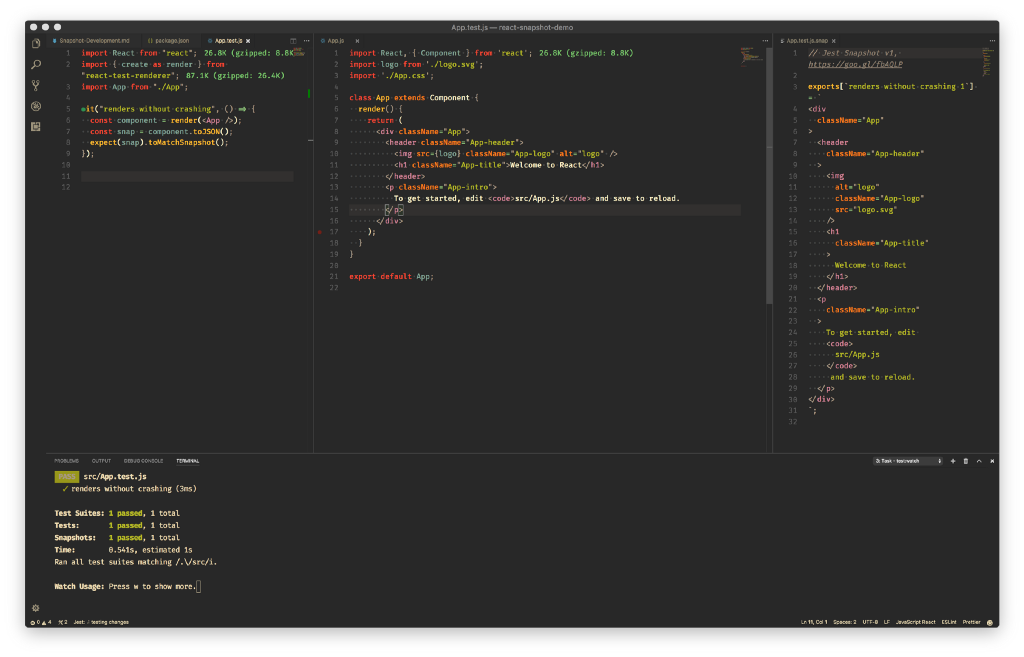Screen dimensions: 1024x657
Task: Open the Debug view in activity bar
Action: [36, 106]
